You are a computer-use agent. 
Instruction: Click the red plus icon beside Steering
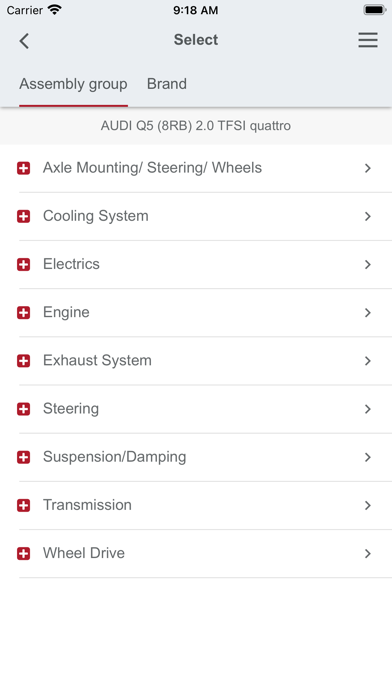(24, 409)
